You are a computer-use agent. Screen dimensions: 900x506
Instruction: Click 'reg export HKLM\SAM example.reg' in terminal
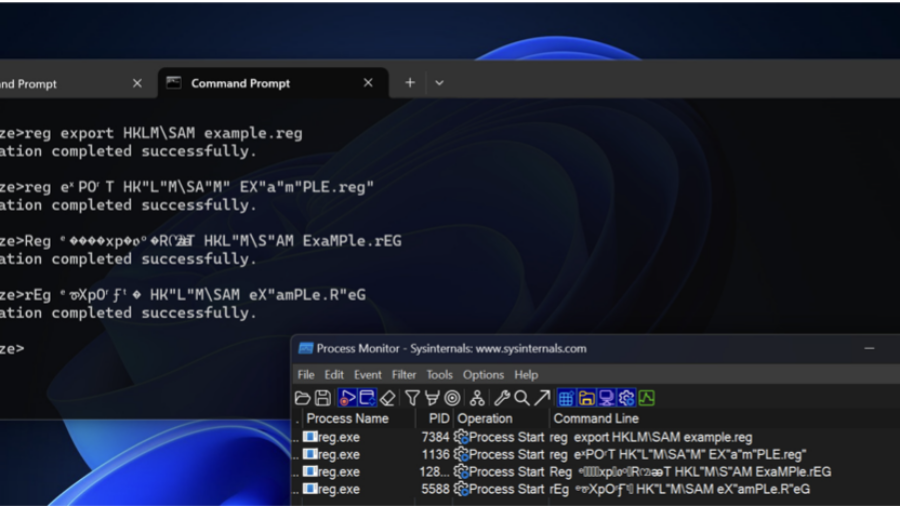coord(163,133)
